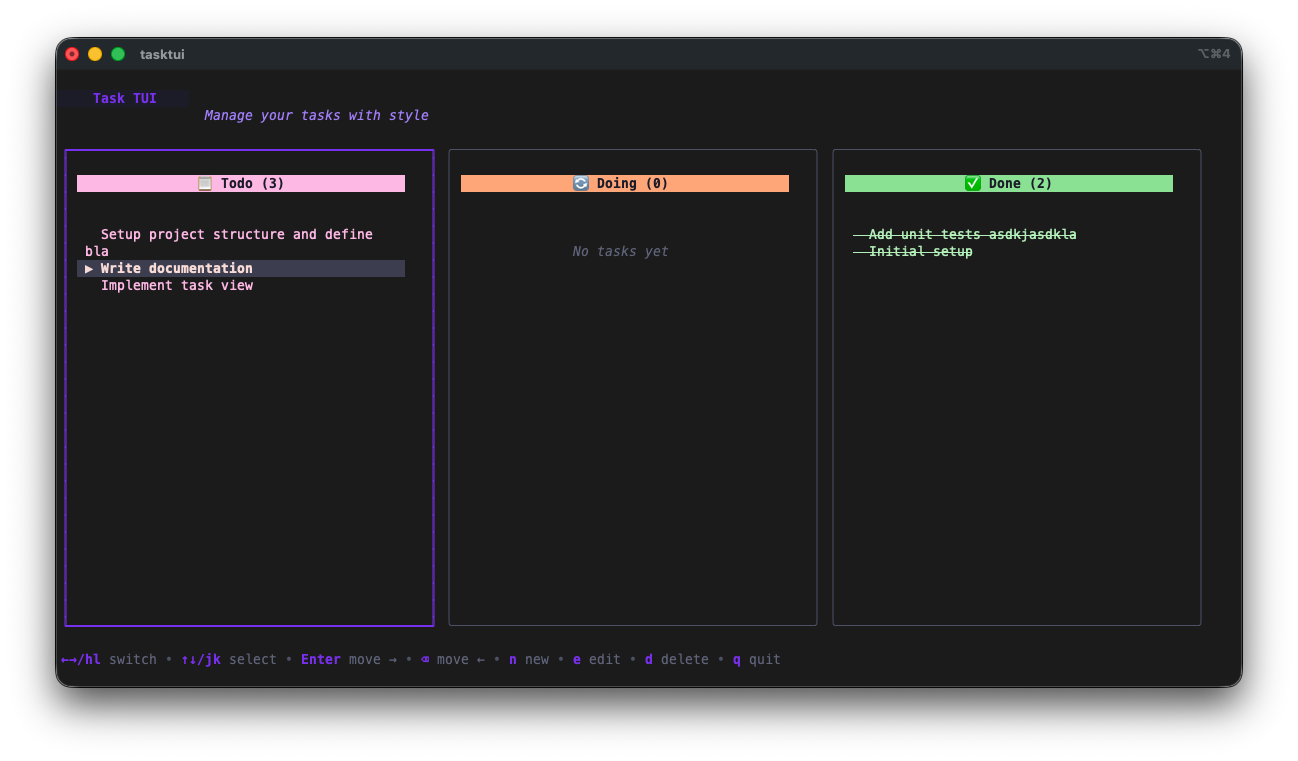Click the selector triangle beside Write documentation
1298x761 pixels.
[88, 268]
